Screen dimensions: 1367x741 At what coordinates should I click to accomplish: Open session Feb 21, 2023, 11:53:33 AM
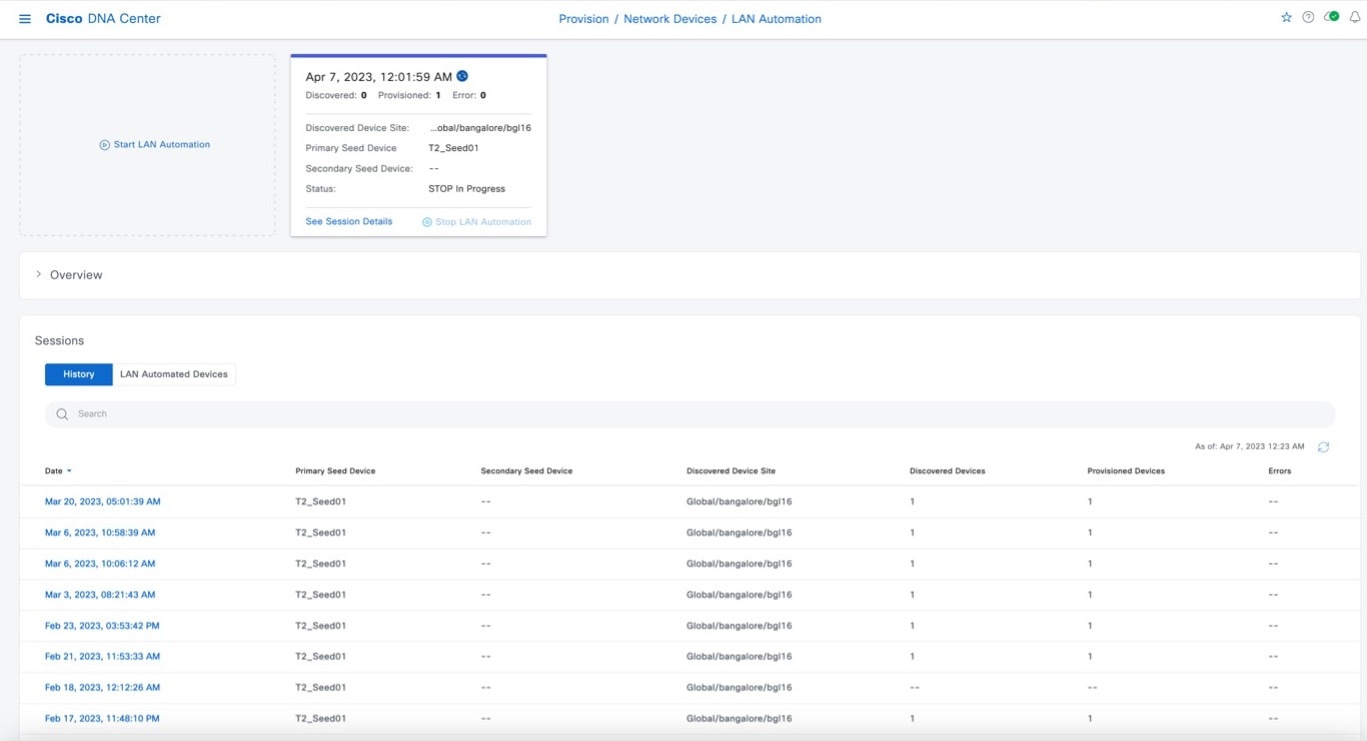coord(103,656)
